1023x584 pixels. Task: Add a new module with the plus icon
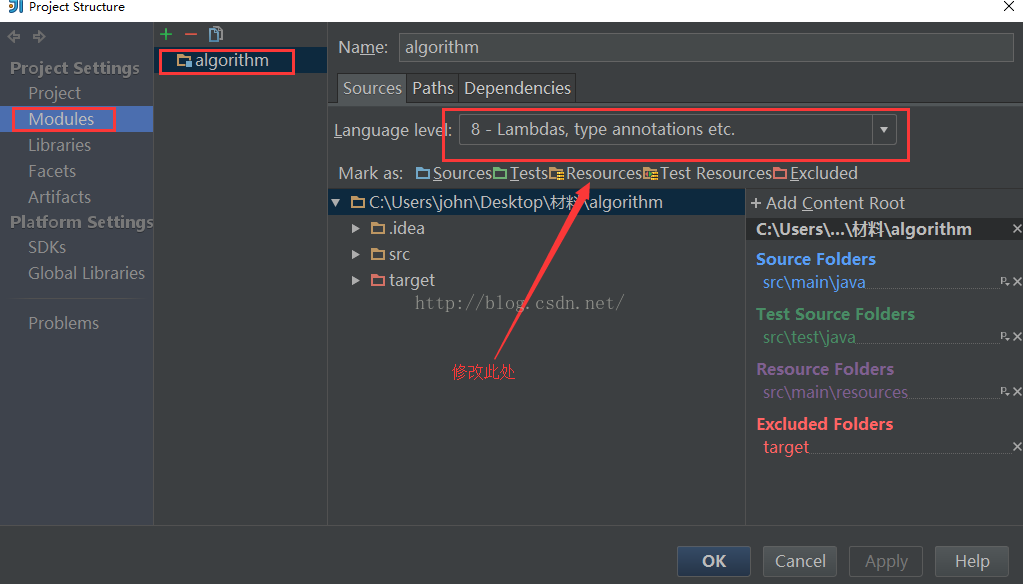(165, 33)
